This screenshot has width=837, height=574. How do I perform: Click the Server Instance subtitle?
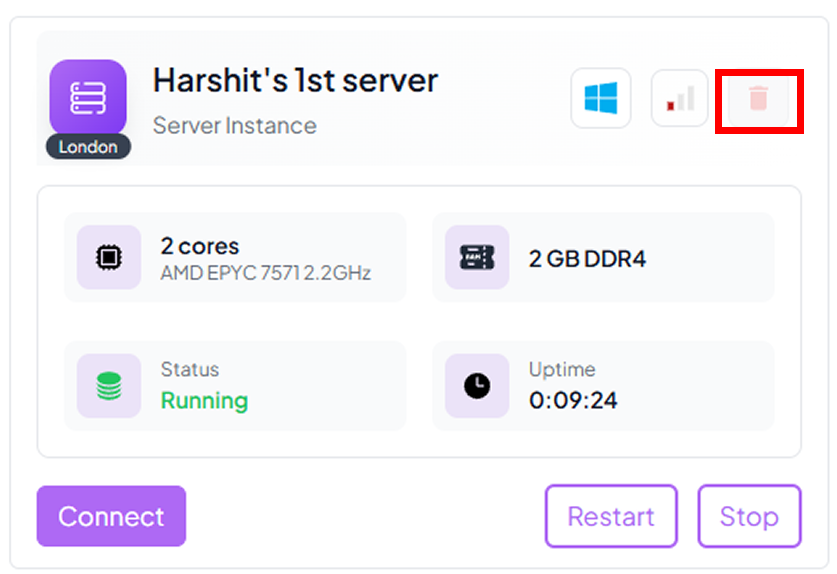[234, 126]
